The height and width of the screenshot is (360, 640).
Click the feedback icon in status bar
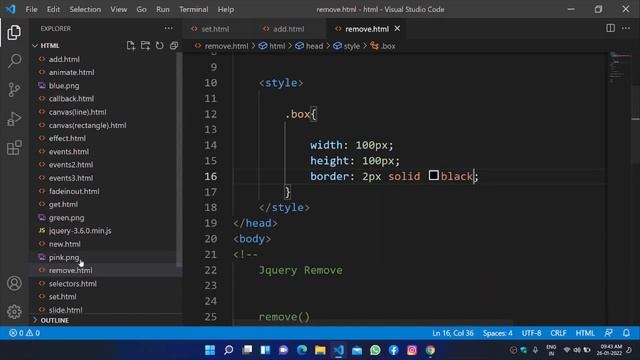(x=609, y=333)
